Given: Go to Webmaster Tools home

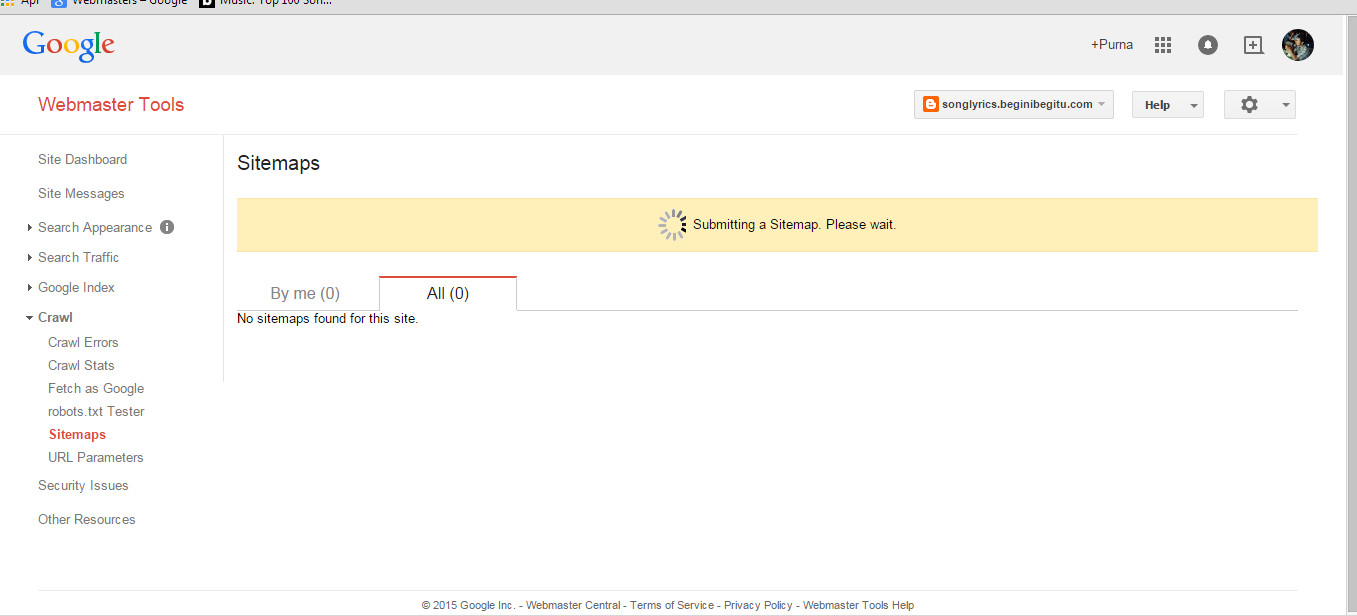Looking at the screenshot, I should click(x=111, y=105).
